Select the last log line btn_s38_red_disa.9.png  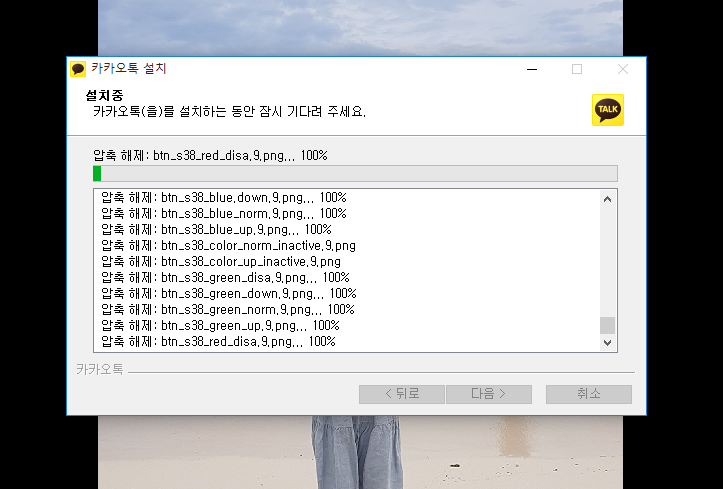(x=218, y=342)
